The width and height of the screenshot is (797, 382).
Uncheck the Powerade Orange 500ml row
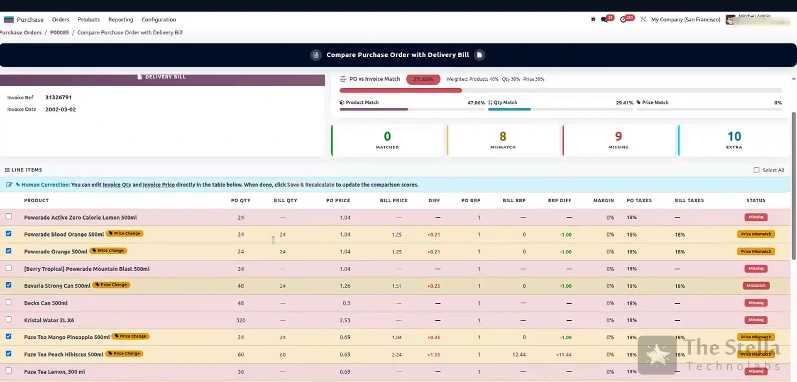[9, 251]
